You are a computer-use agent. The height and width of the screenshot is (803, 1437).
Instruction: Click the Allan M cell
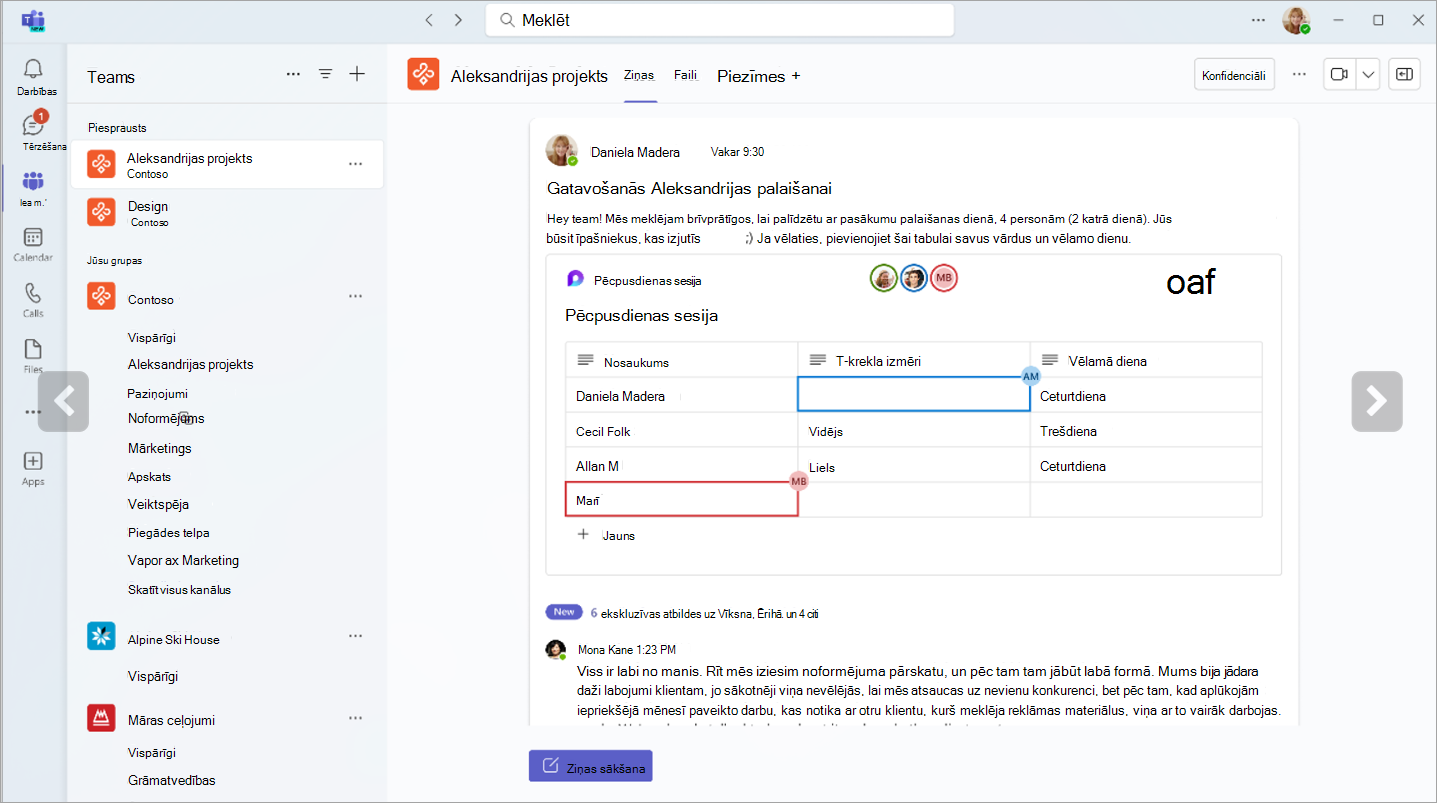click(681, 466)
